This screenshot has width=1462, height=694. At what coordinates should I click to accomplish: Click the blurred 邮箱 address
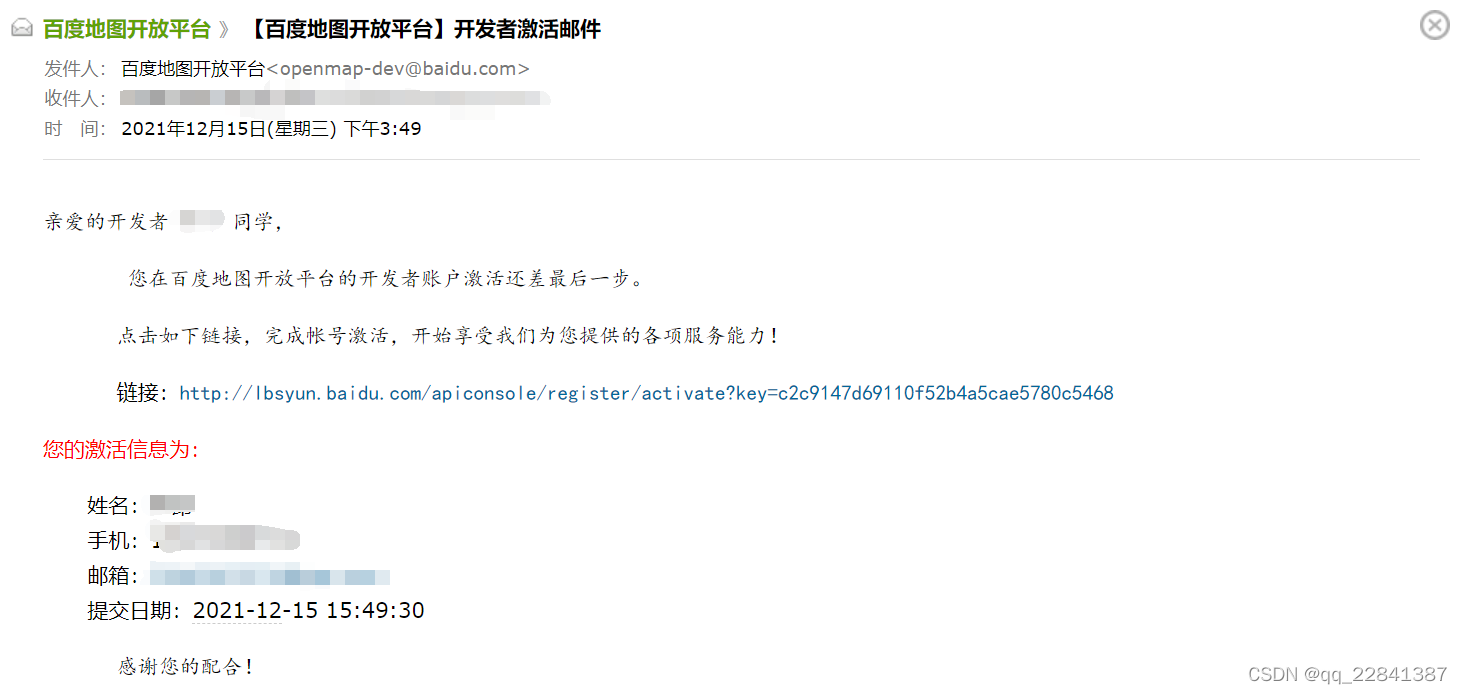(x=270, y=576)
